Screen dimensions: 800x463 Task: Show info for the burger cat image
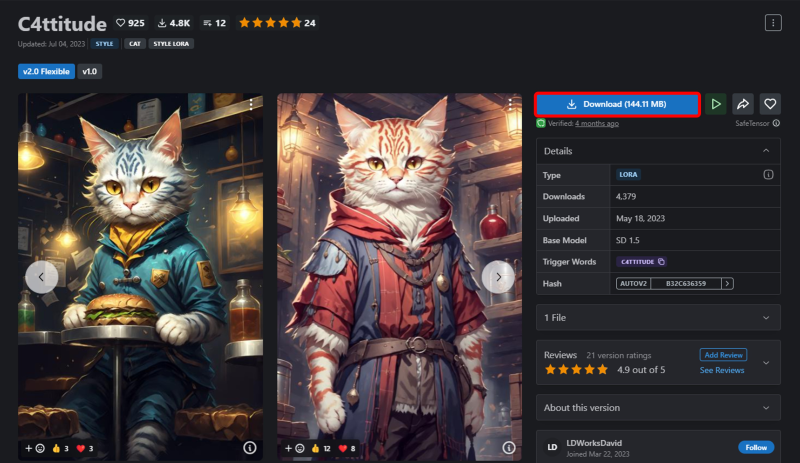tap(249, 448)
